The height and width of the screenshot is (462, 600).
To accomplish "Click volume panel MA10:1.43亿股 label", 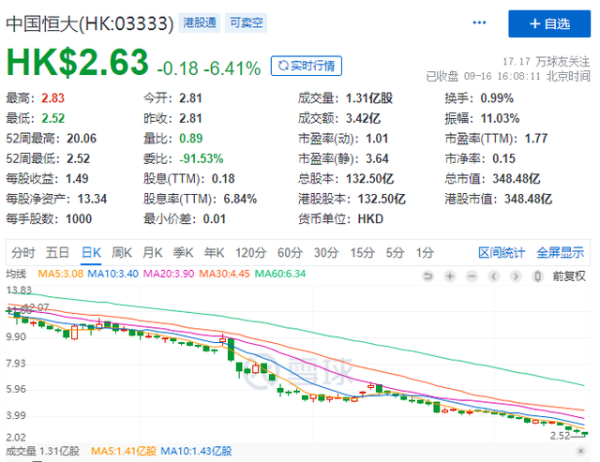I will [x=196, y=451].
